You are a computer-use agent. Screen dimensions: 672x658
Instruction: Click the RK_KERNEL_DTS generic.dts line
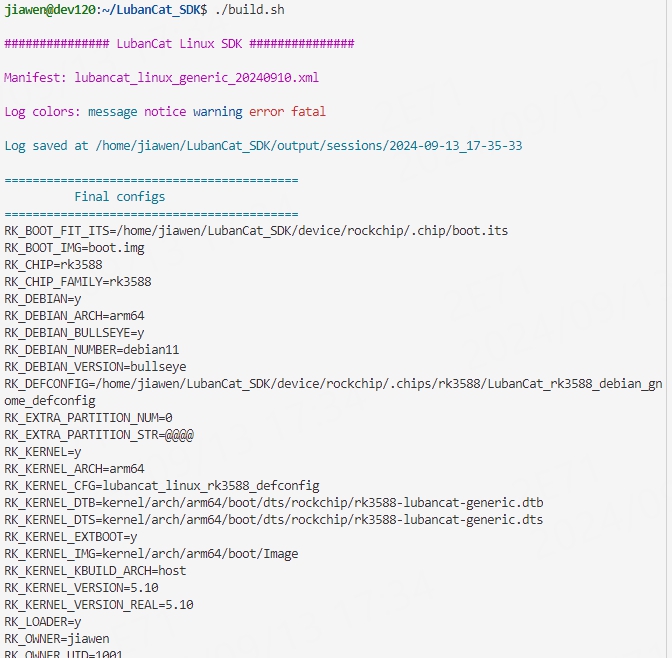tap(274, 520)
